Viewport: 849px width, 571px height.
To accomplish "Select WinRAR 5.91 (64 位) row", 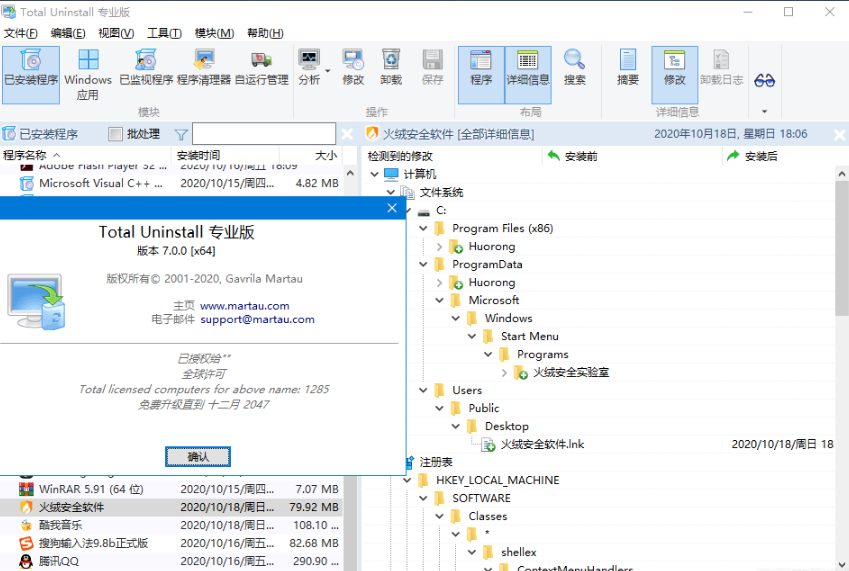I will tap(171, 489).
